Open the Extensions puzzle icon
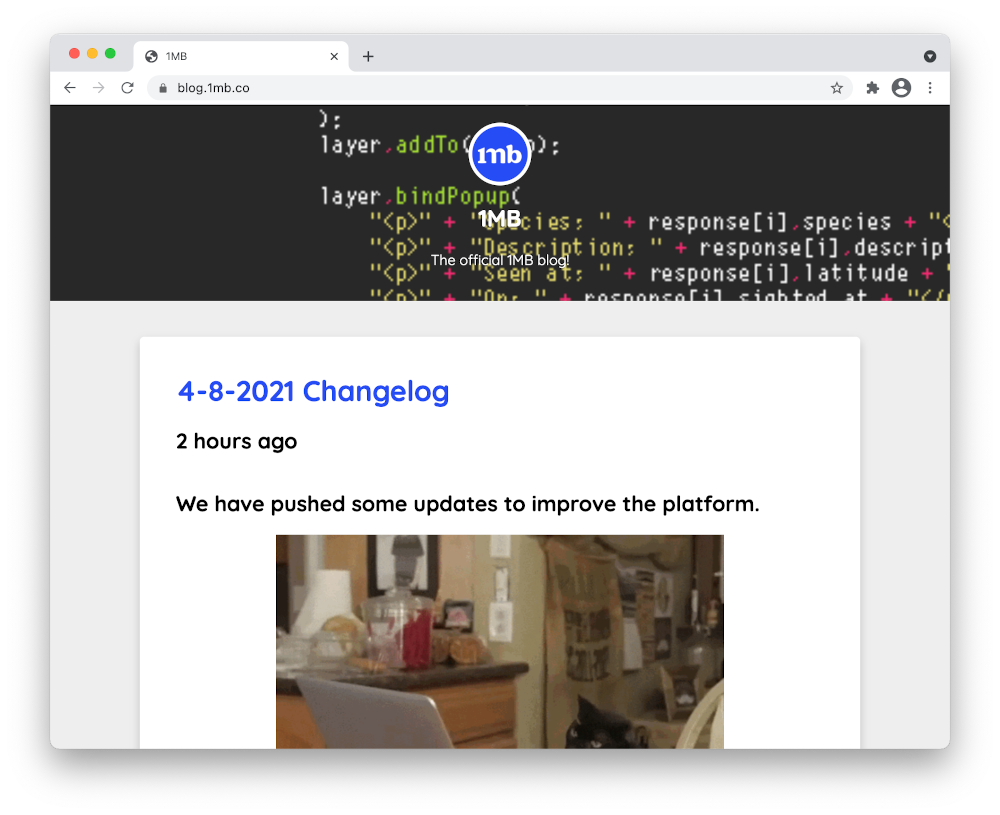Screen dimensions: 1000x815 [x=872, y=88]
